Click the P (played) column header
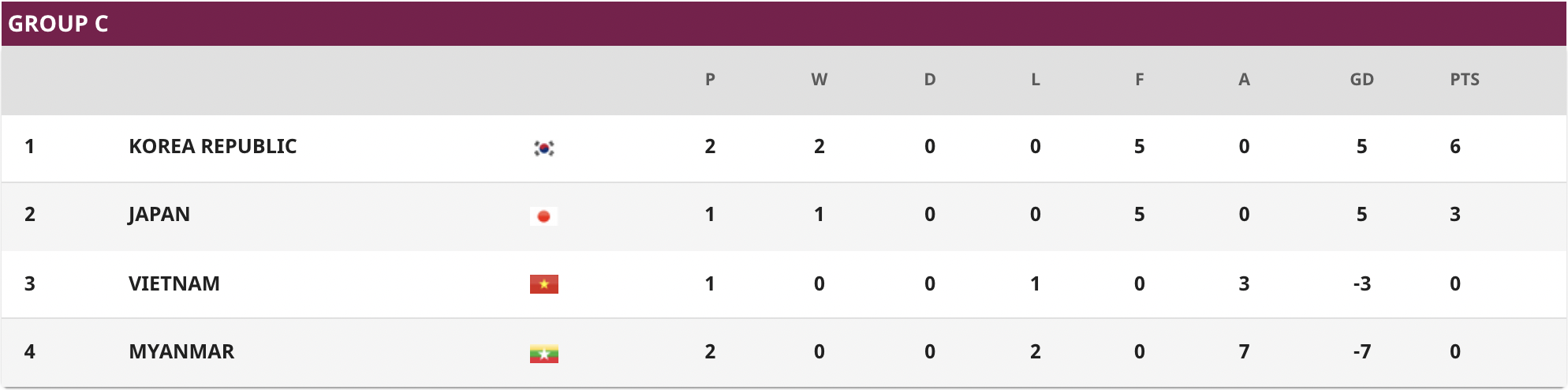This screenshot has height=390, width=1568. [x=710, y=79]
